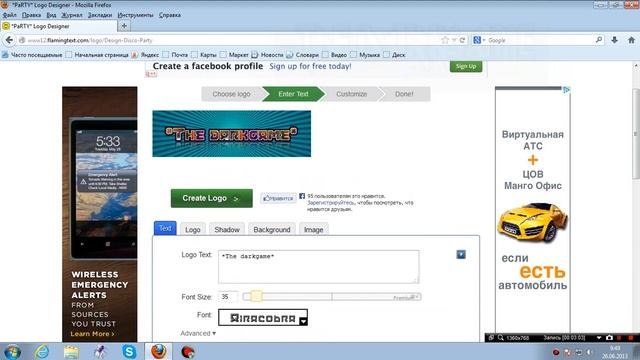Reload the page with the refresh icon
Viewport: 640px width, 360px height.
pos(462,40)
